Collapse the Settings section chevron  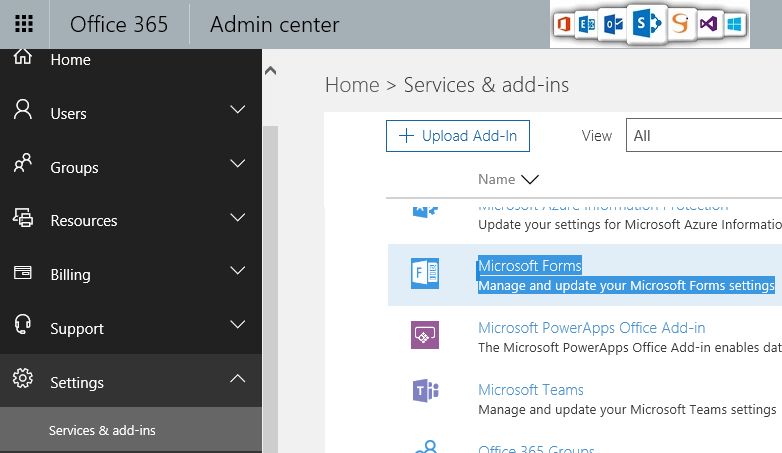[237, 378]
